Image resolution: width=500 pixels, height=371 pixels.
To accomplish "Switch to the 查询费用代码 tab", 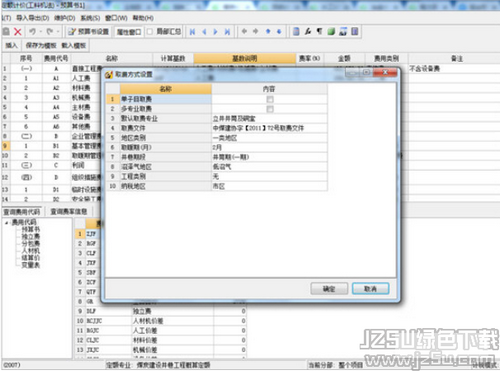I will 21,212.
